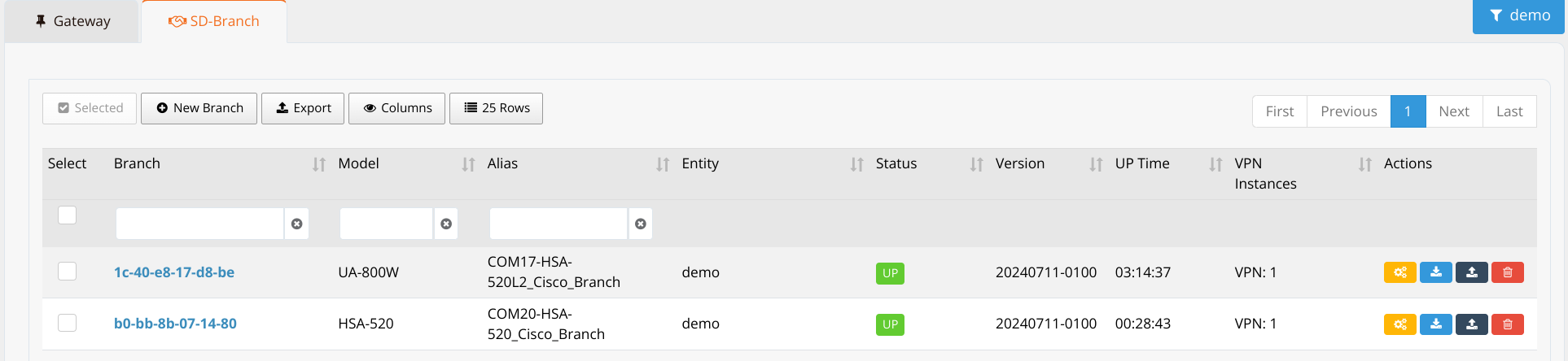
Task: Focus the Alias filter input
Action: pyautogui.click(x=559, y=224)
